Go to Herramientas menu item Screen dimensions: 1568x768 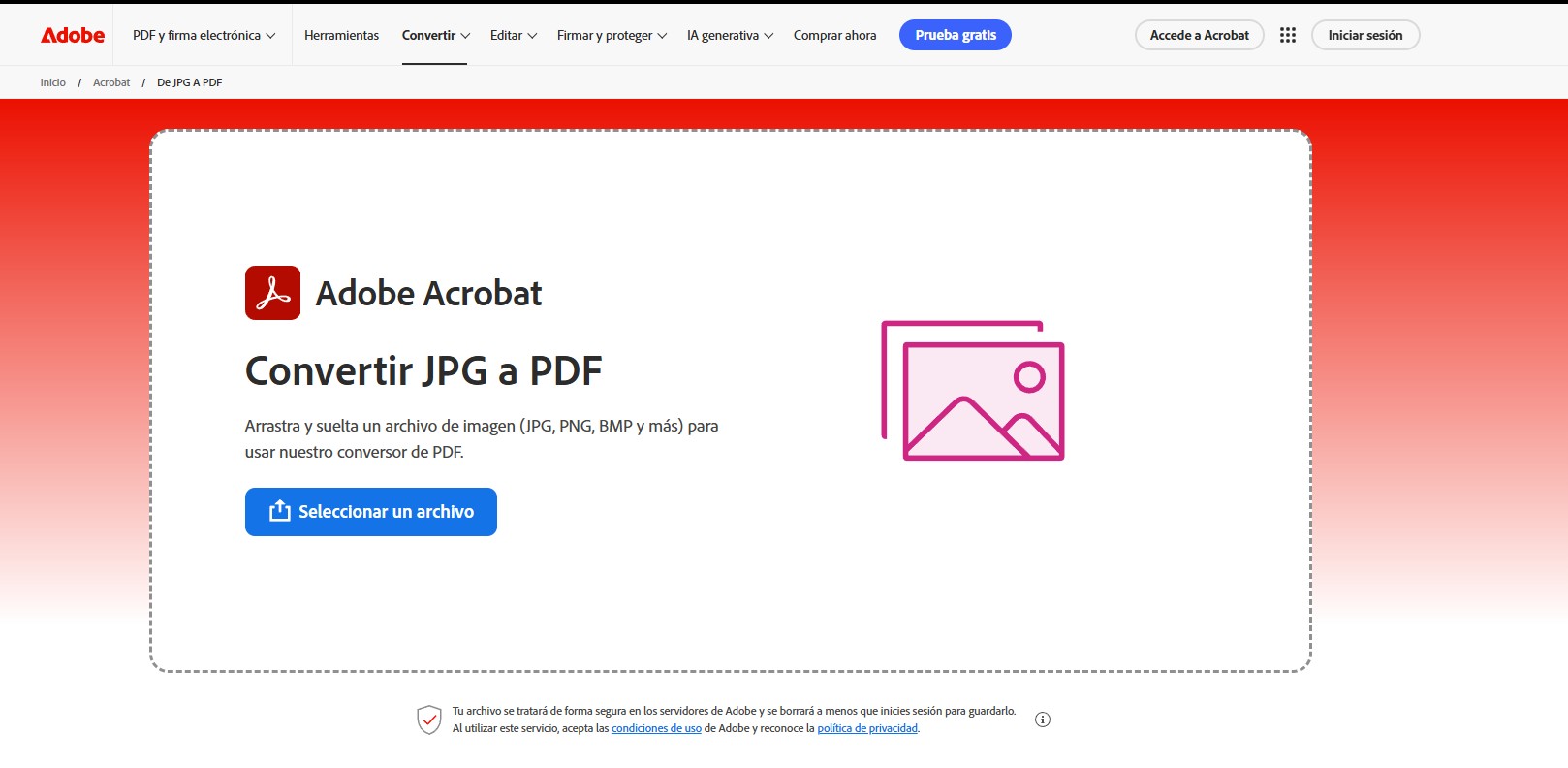(x=341, y=35)
